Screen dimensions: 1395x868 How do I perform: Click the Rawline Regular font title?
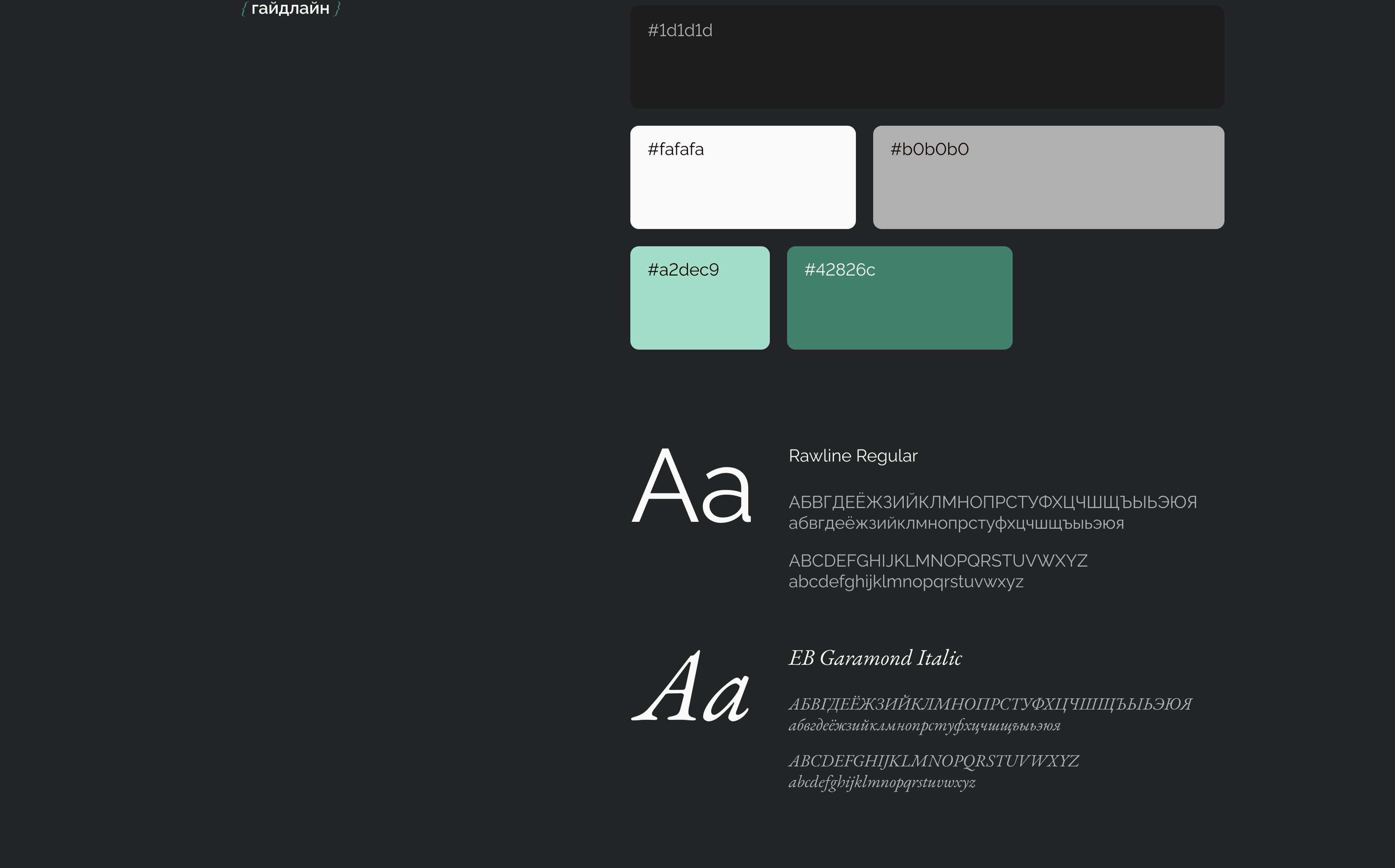click(x=853, y=456)
